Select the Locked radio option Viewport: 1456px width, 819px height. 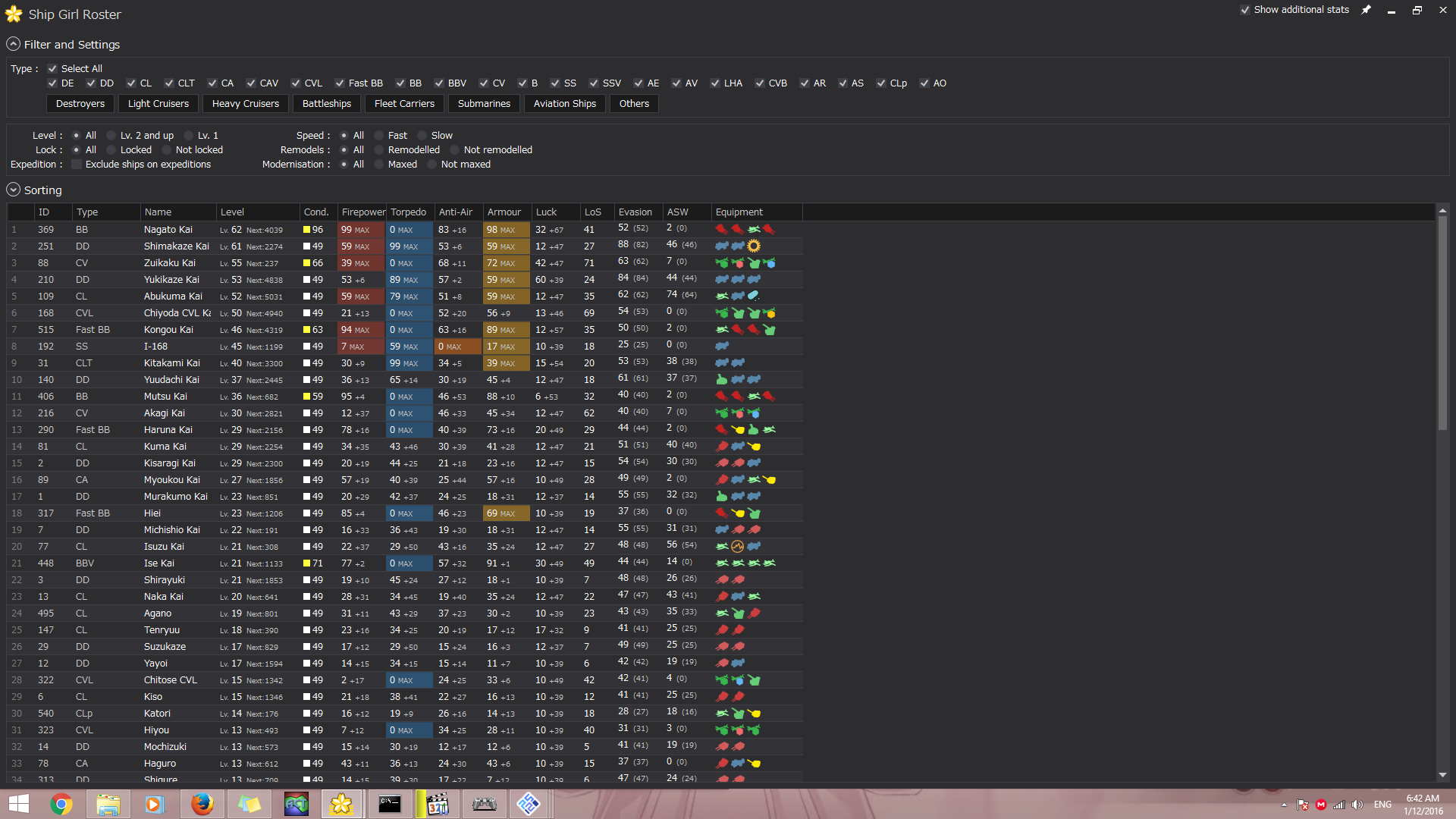click(111, 150)
